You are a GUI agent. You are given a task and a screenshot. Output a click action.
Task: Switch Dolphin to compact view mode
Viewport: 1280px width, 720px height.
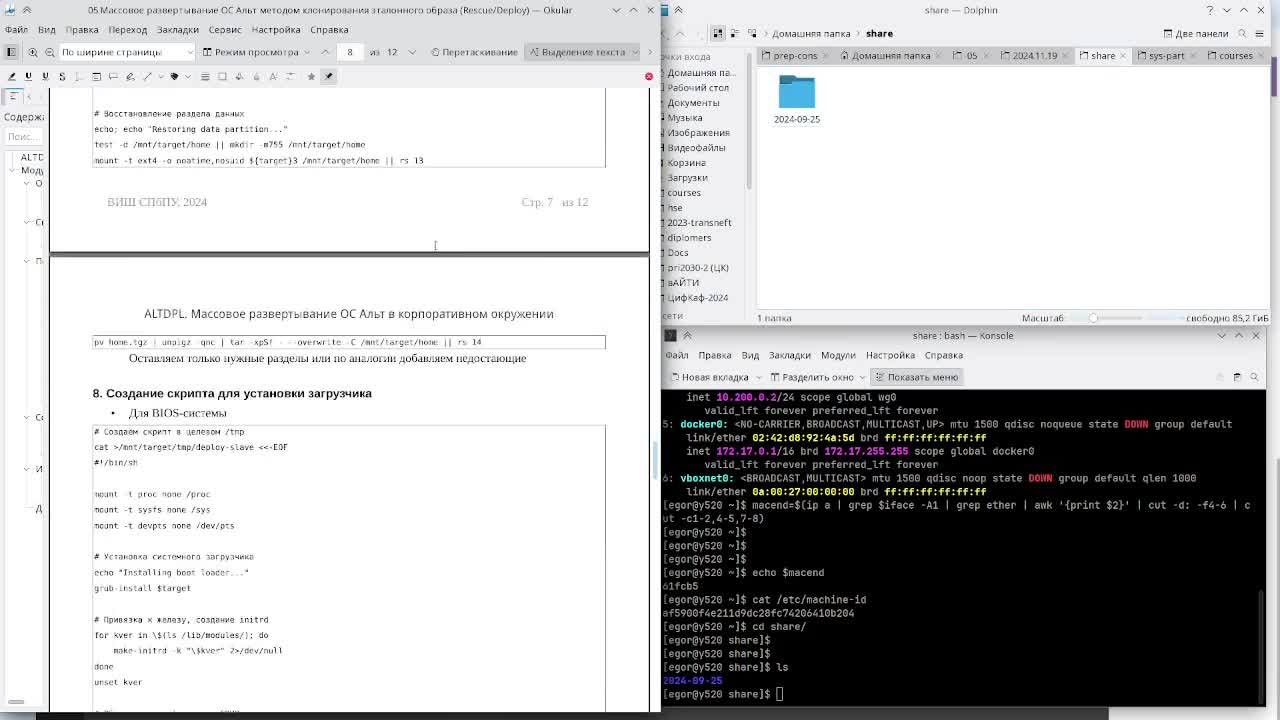pyautogui.click(x=735, y=33)
